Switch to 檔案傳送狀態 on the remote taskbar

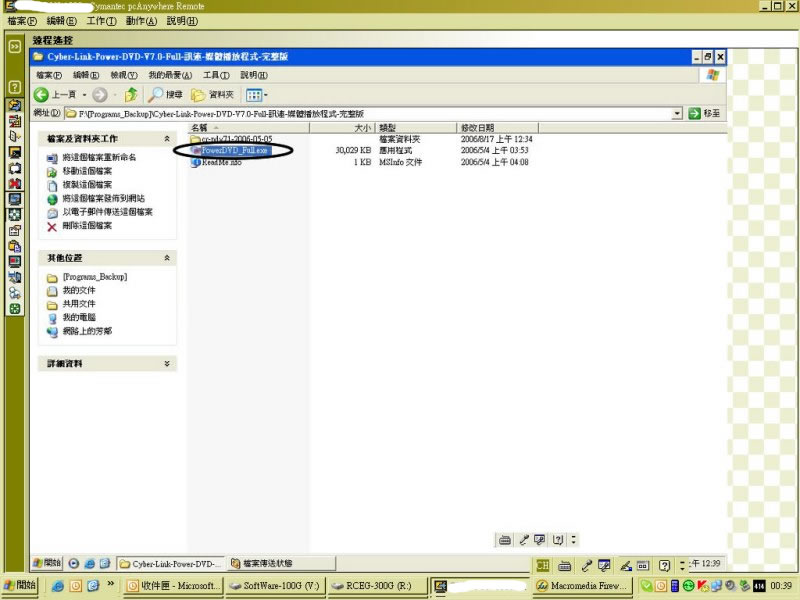281,563
